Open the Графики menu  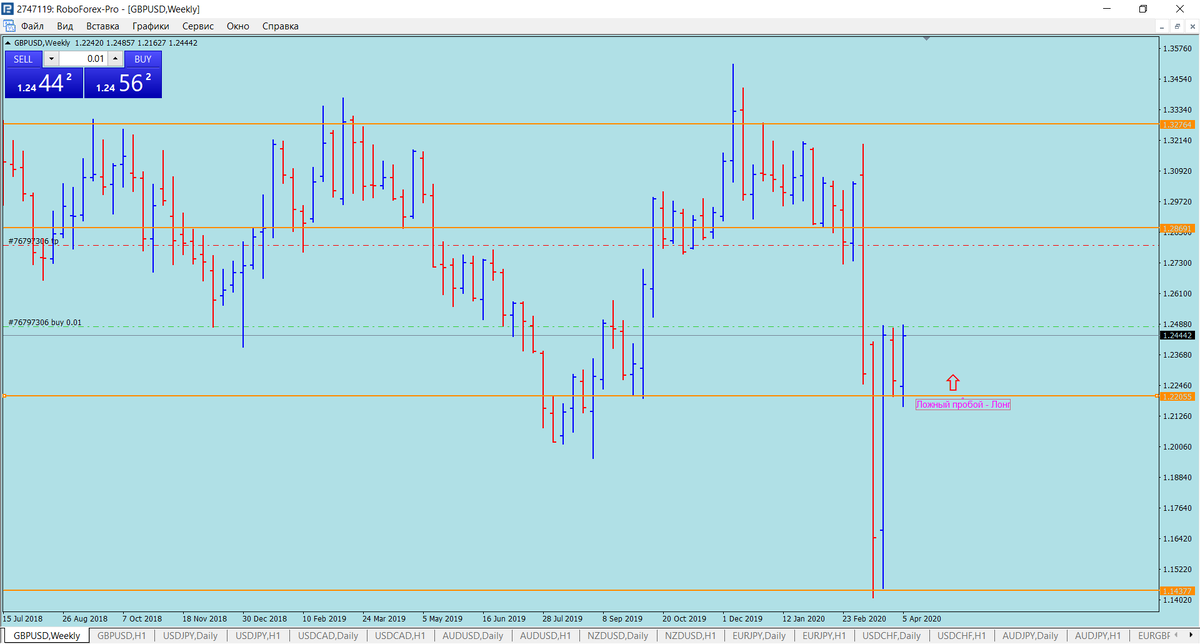[x=150, y=26]
